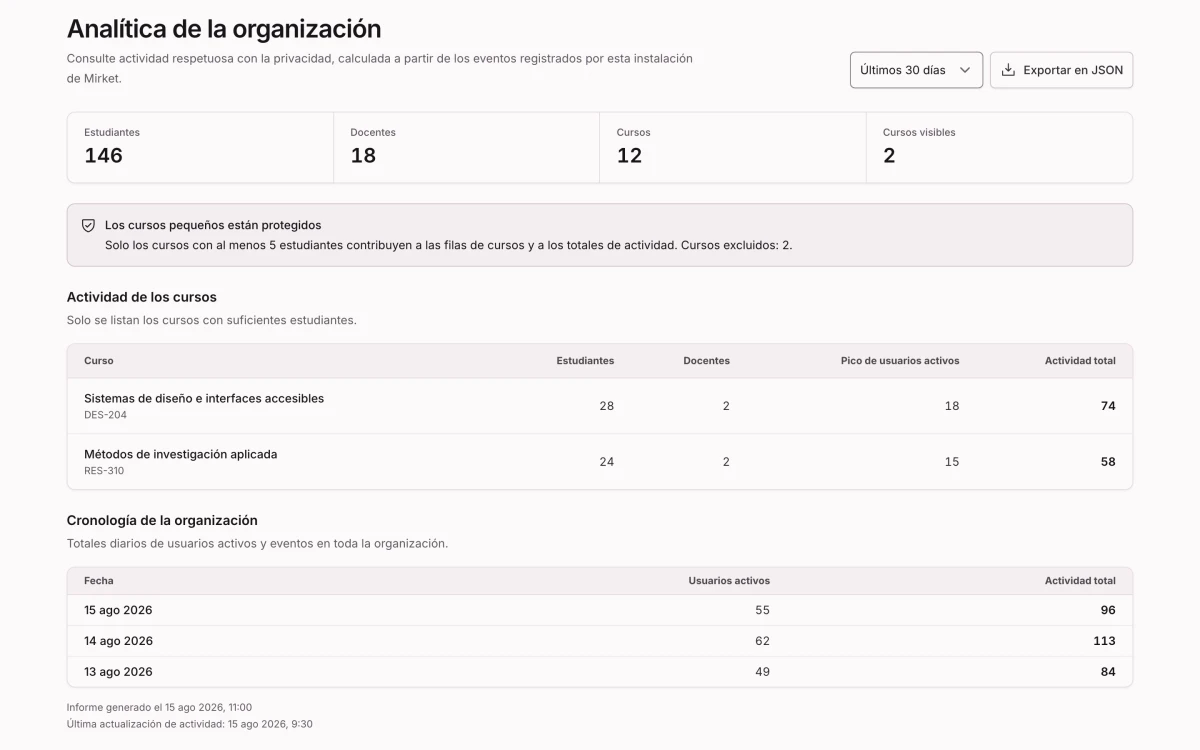Click the Totales diarios de usuarios activos subtitle

click(257, 544)
